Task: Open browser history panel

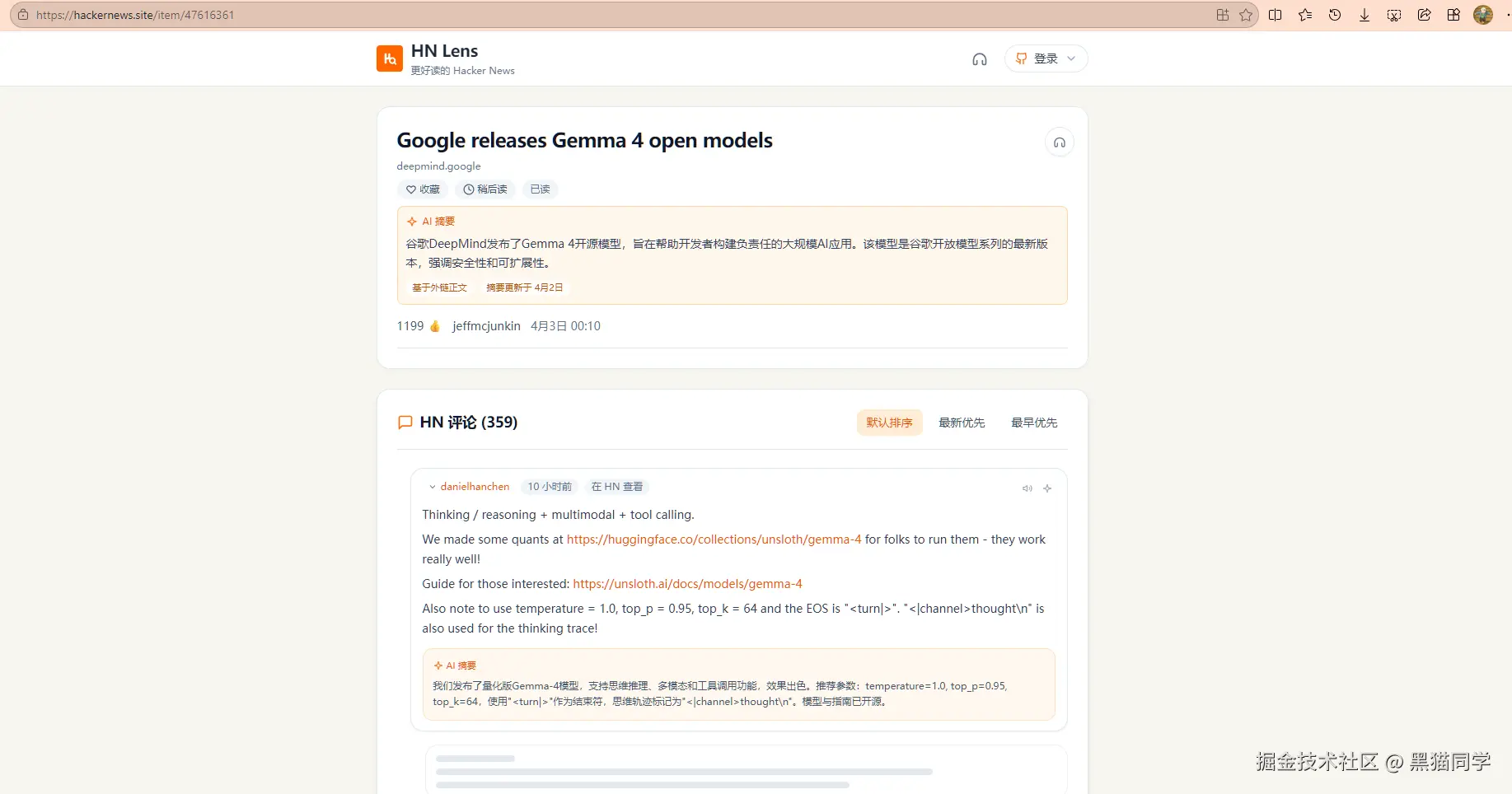Action: click(1335, 15)
